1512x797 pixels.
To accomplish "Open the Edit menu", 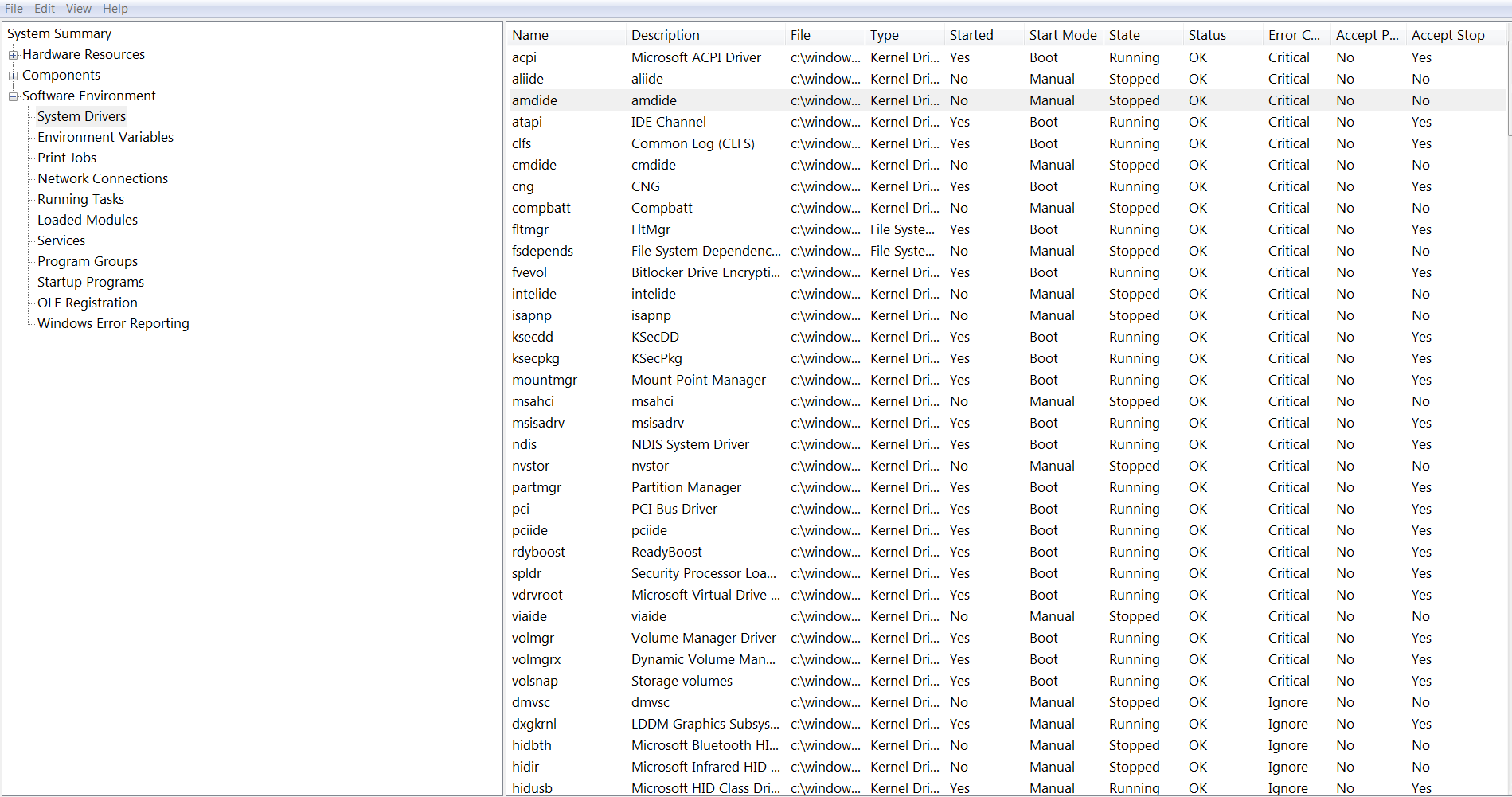I will coord(45,8).
